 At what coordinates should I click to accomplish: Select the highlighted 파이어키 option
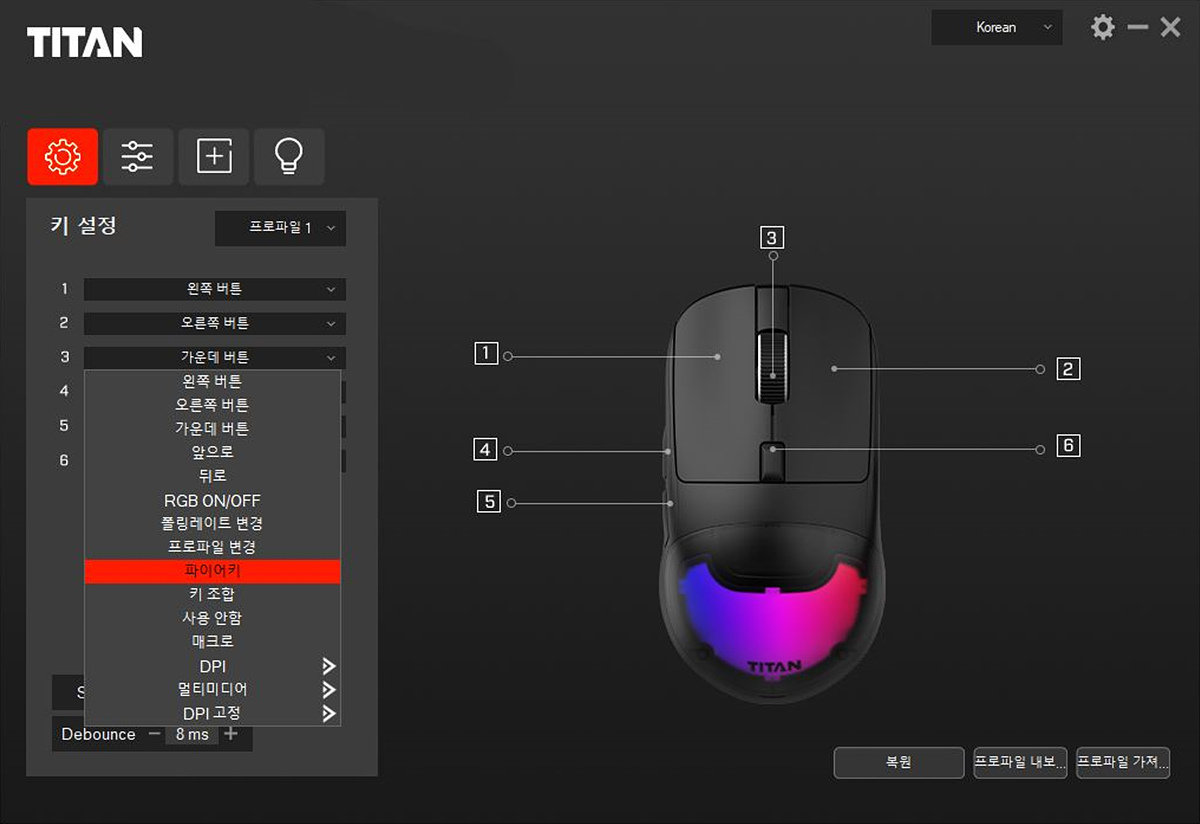click(213, 571)
